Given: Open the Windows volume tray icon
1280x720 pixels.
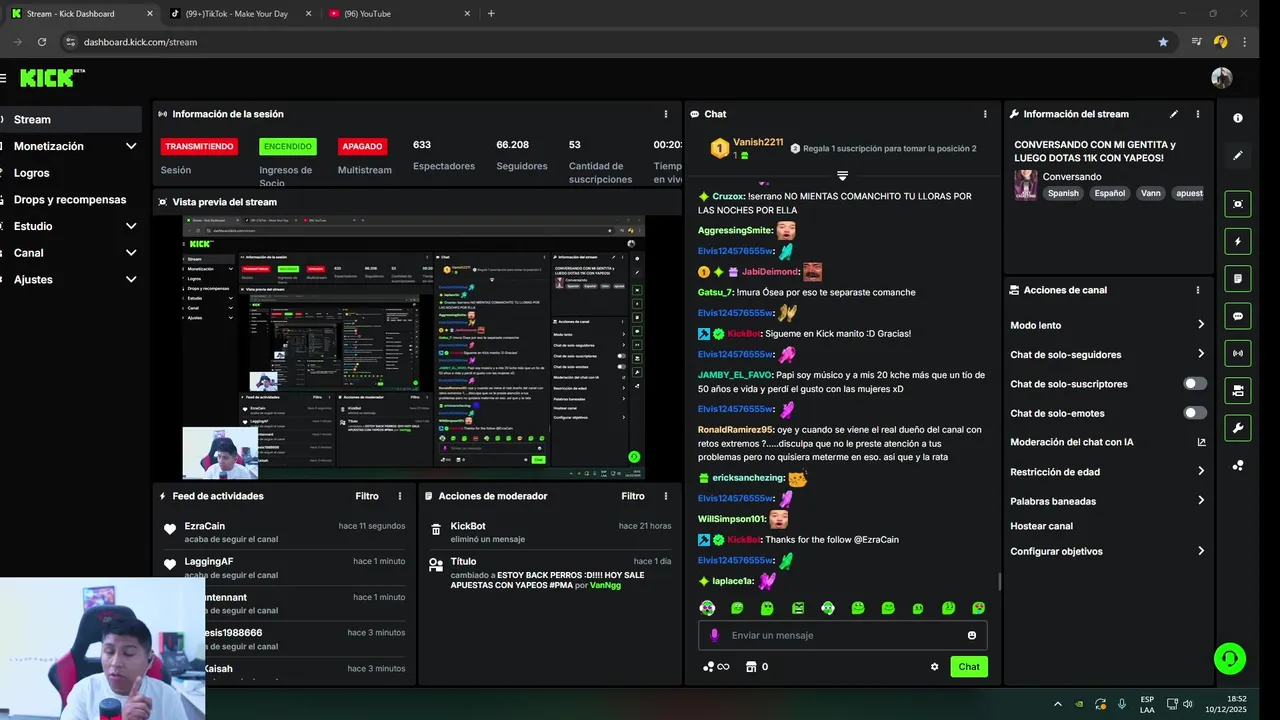Looking at the screenshot, I should pyautogui.click(x=1187, y=704).
